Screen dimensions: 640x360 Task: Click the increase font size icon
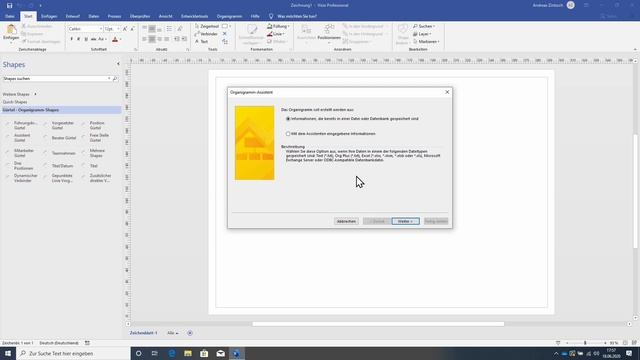tap(125, 29)
